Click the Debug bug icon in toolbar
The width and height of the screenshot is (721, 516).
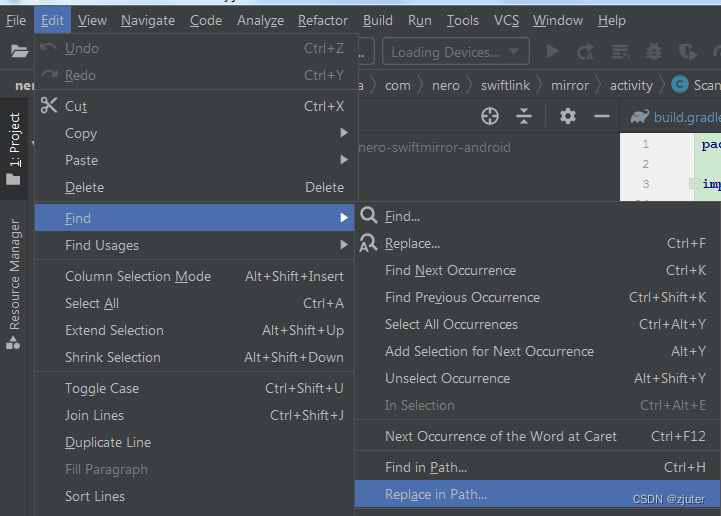click(x=653, y=52)
